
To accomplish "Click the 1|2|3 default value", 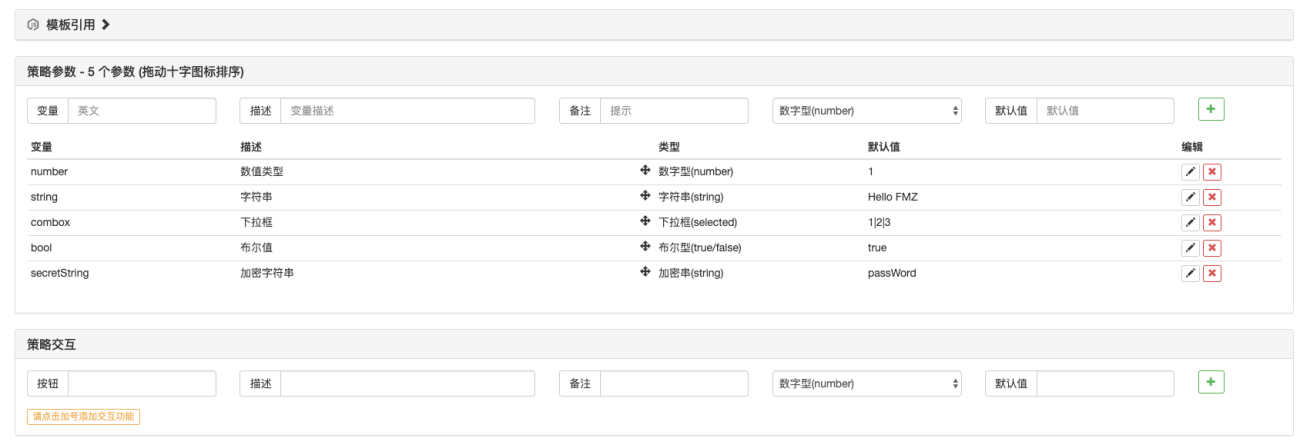I will point(879,222).
